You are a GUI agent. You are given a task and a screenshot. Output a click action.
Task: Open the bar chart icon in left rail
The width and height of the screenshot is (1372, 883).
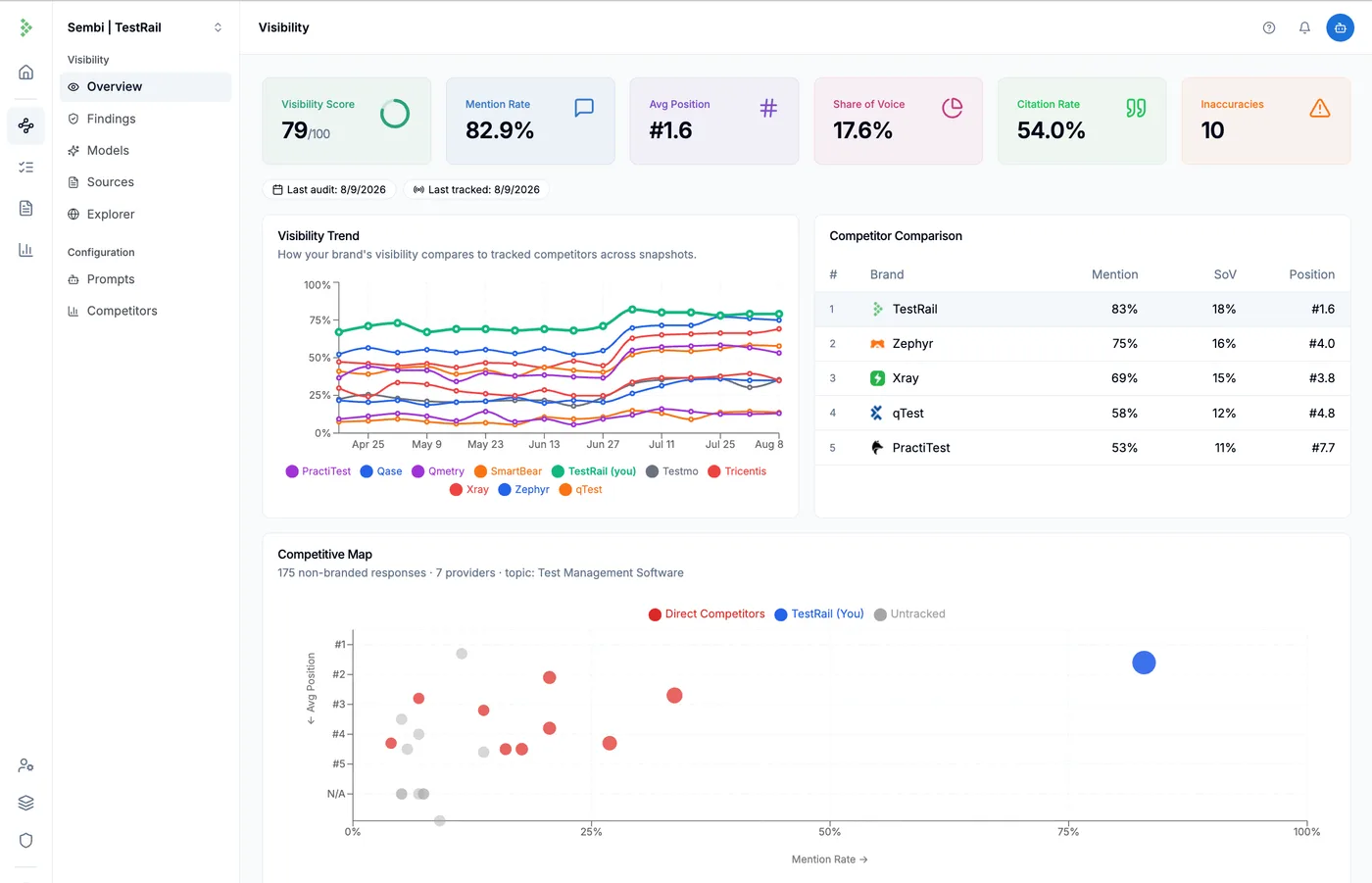click(x=25, y=250)
